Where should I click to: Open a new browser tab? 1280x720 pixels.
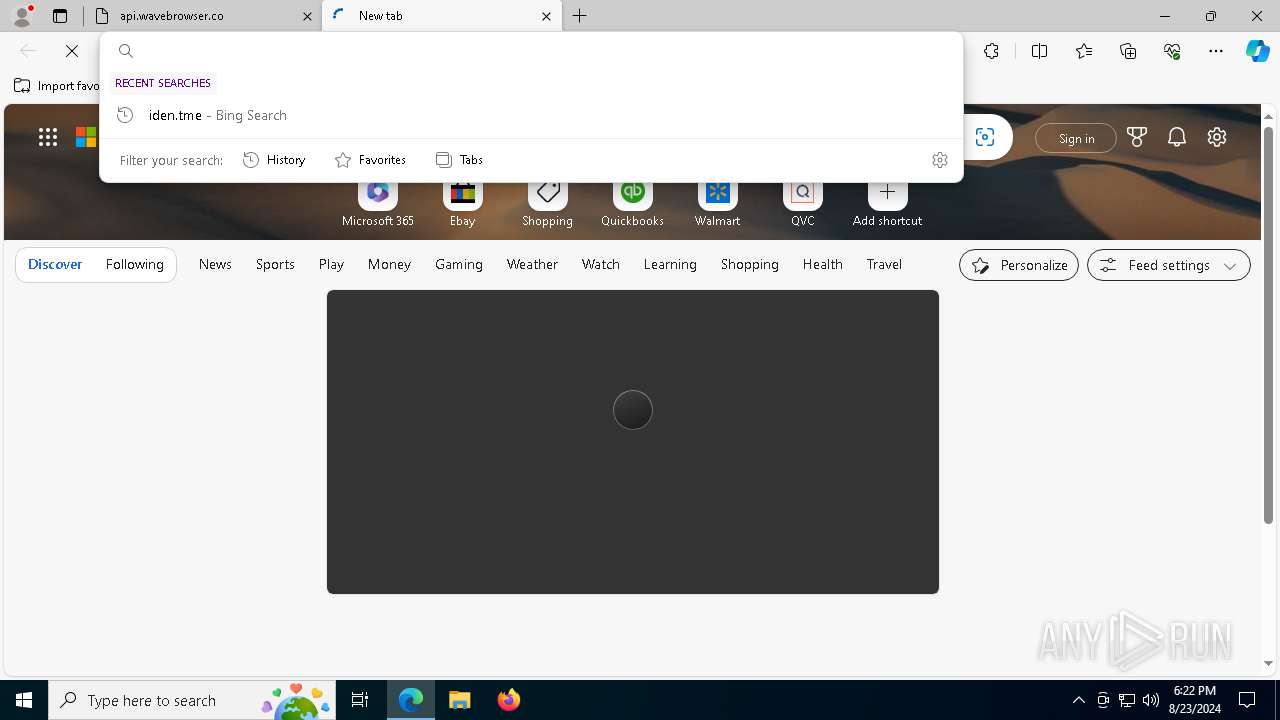[580, 16]
